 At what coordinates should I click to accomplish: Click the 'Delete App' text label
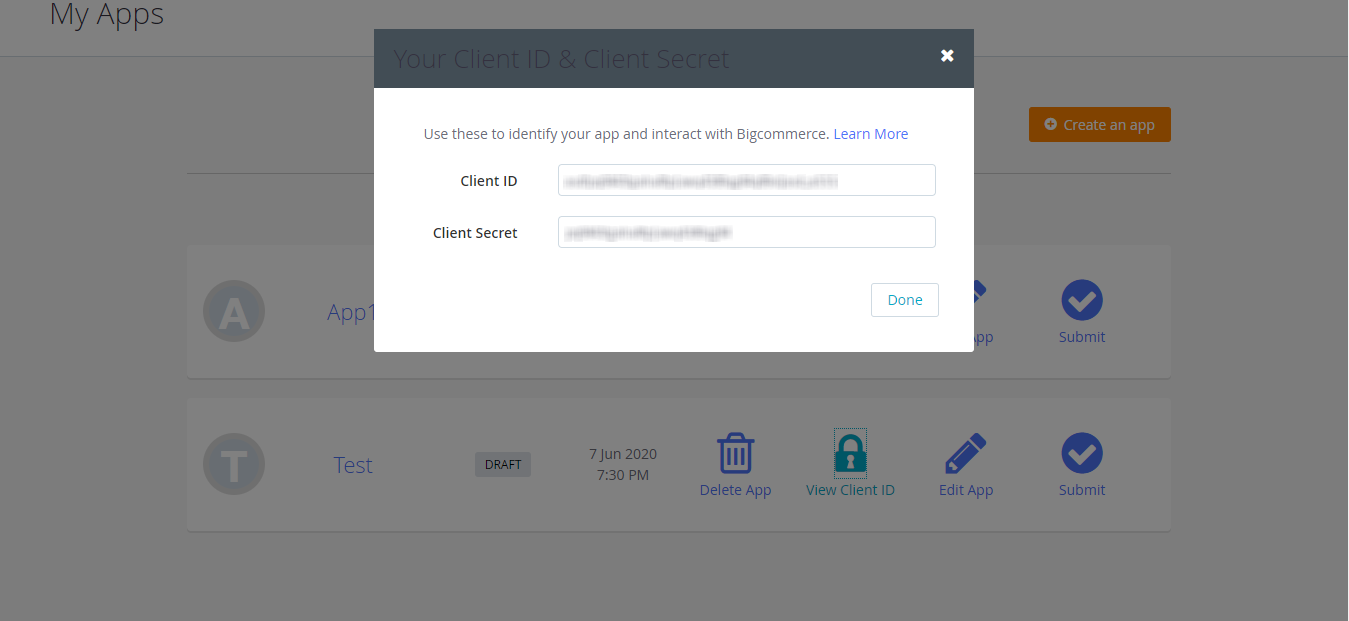click(x=735, y=490)
